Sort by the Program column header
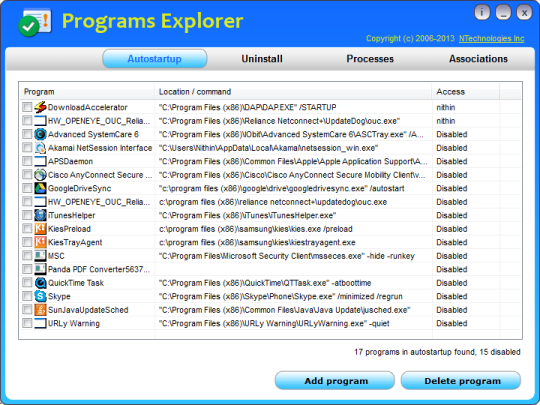 click(x=86, y=92)
